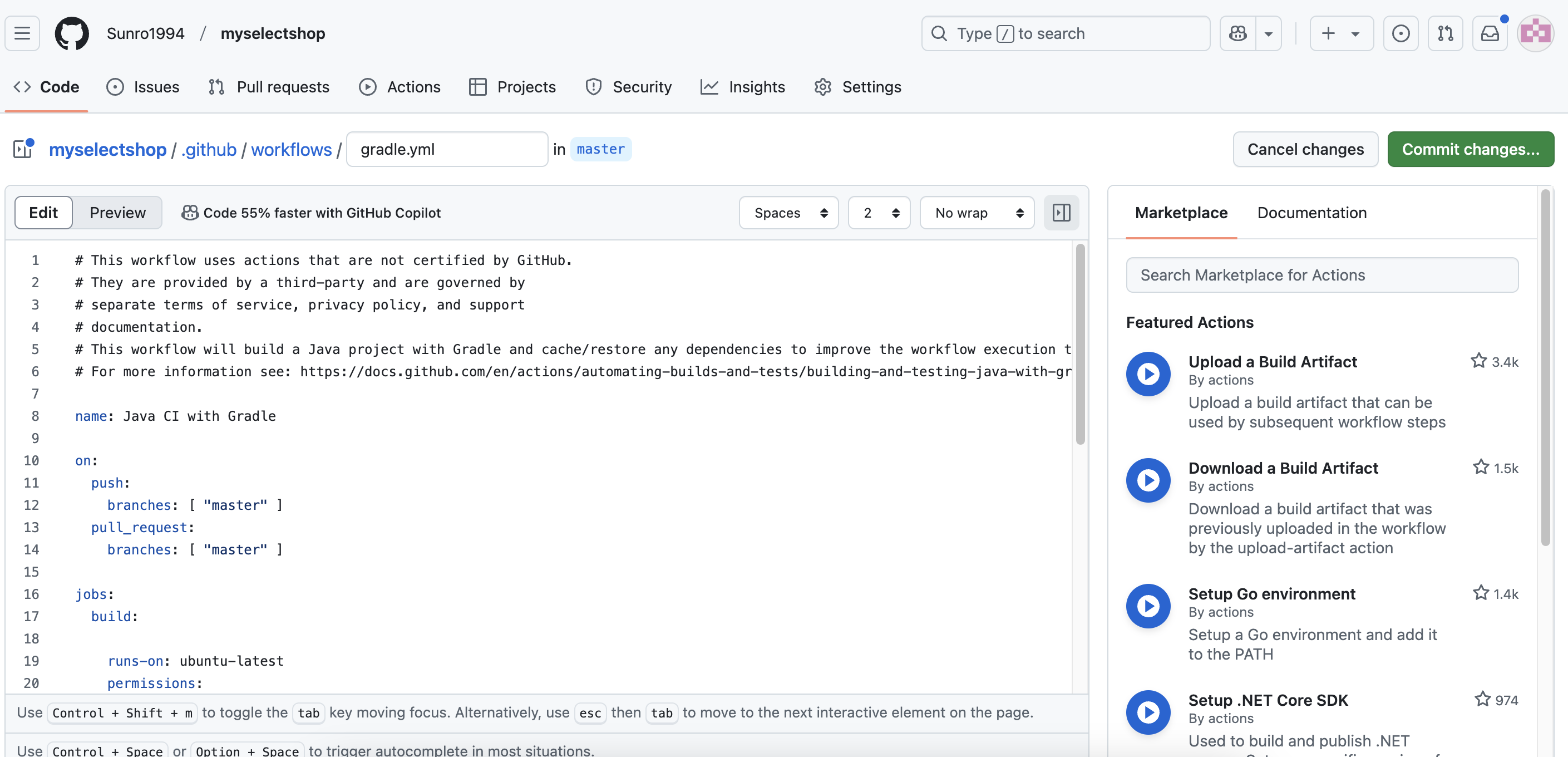1568x757 pixels.
Task: Open pull requests icon in header
Action: (1445, 33)
